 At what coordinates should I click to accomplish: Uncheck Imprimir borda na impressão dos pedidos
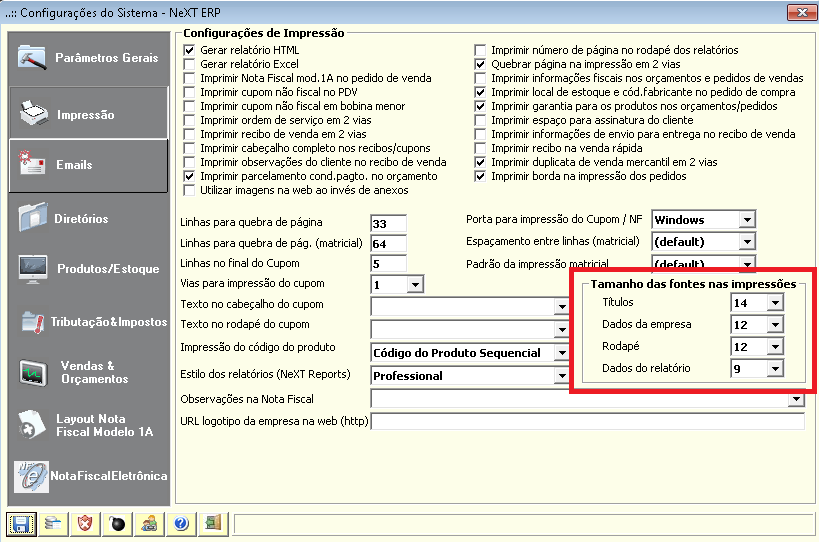click(x=480, y=176)
